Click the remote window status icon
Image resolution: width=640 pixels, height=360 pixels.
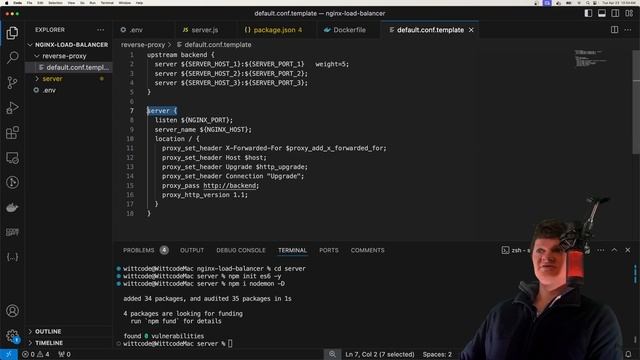click(9, 354)
